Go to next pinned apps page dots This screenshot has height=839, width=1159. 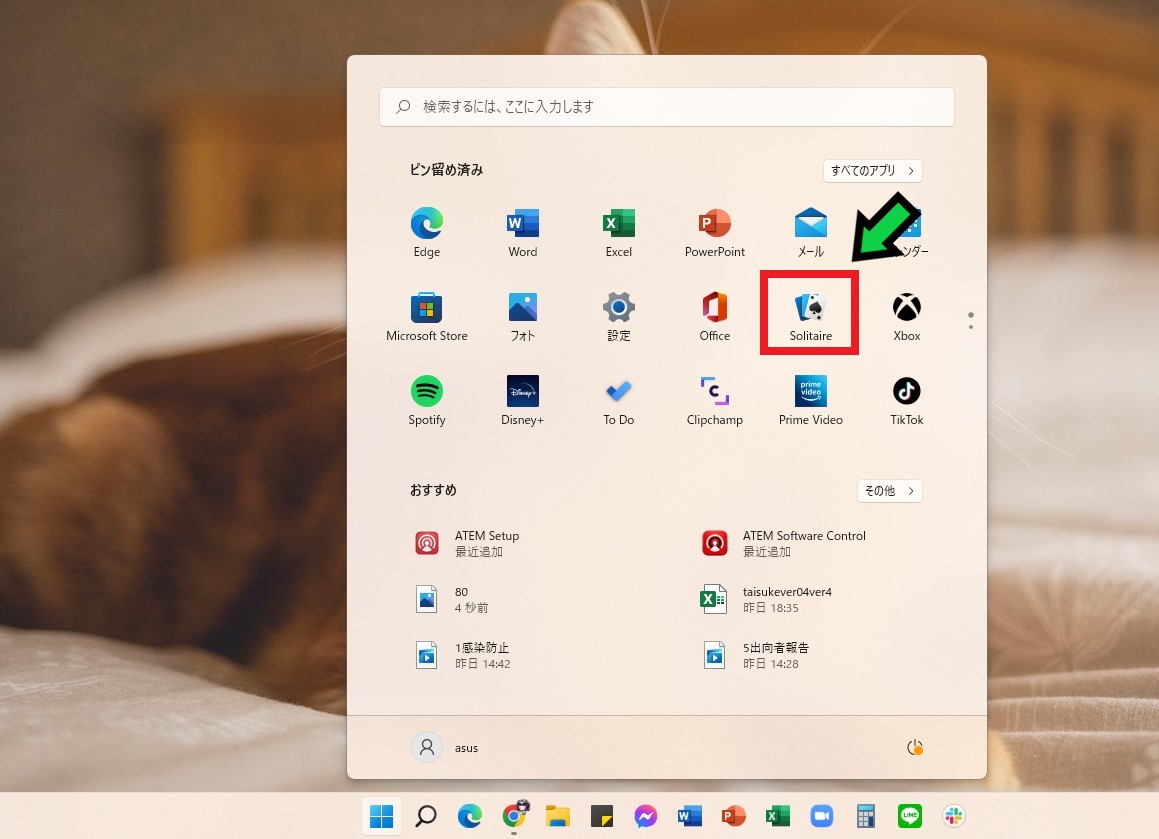tap(970, 320)
